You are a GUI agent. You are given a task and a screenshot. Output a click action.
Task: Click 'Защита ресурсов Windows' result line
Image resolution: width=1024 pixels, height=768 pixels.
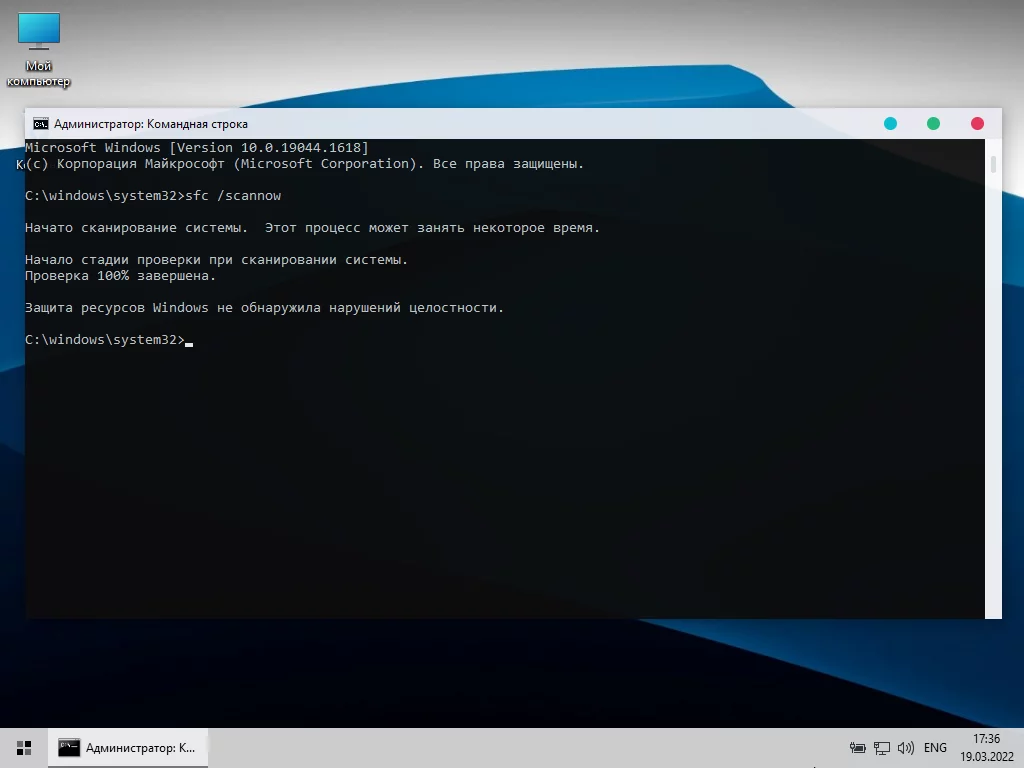(264, 308)
